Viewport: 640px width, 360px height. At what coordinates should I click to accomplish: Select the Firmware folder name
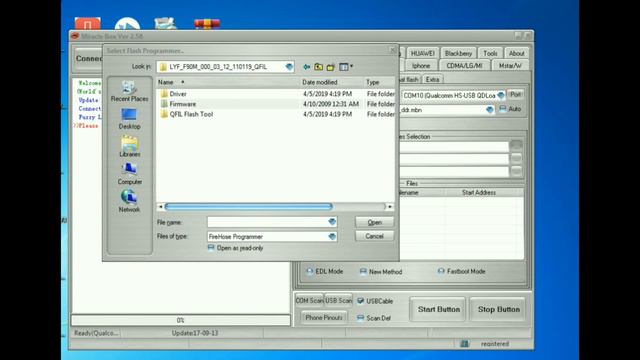(182, 104)
